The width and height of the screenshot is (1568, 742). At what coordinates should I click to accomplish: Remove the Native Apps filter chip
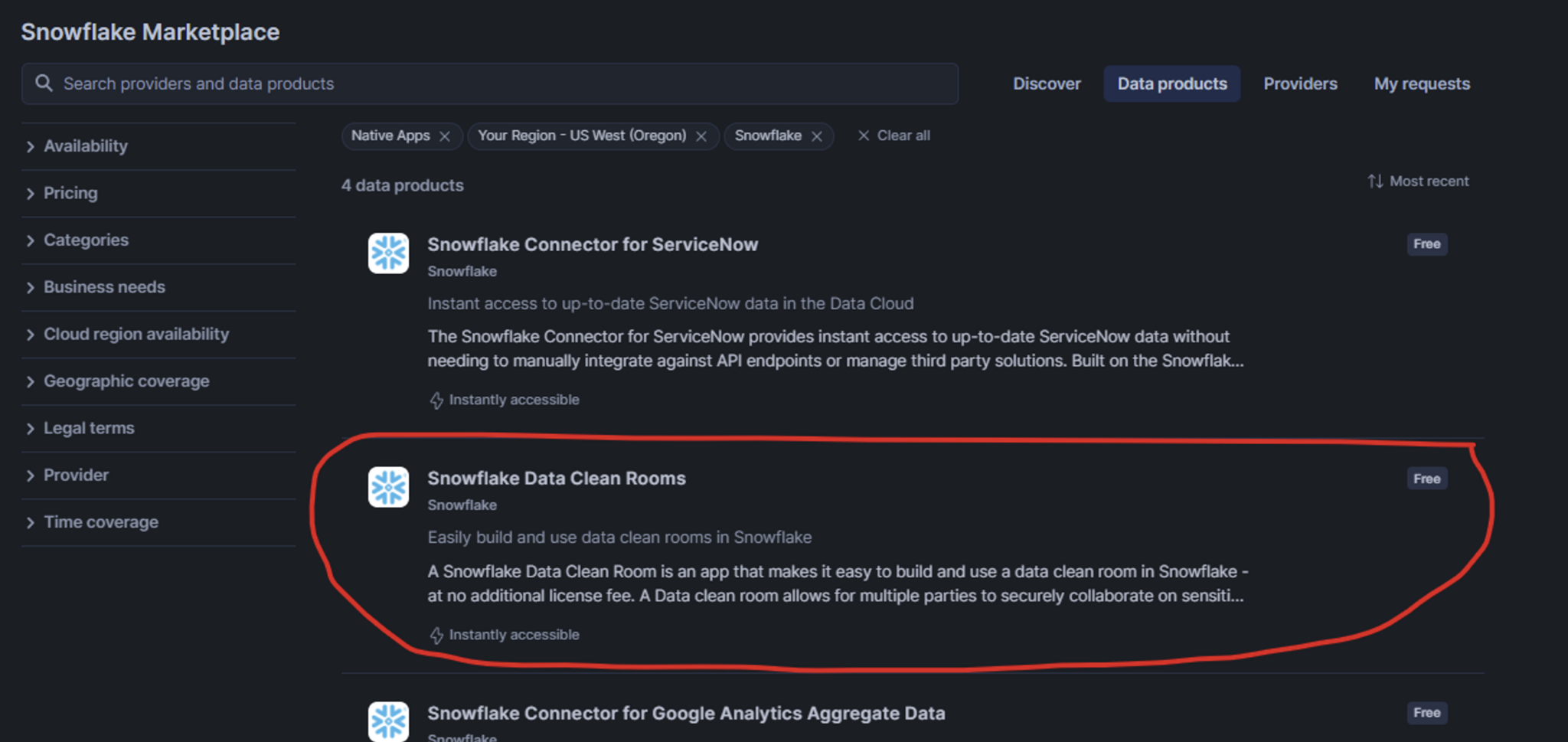coord(446,136)
